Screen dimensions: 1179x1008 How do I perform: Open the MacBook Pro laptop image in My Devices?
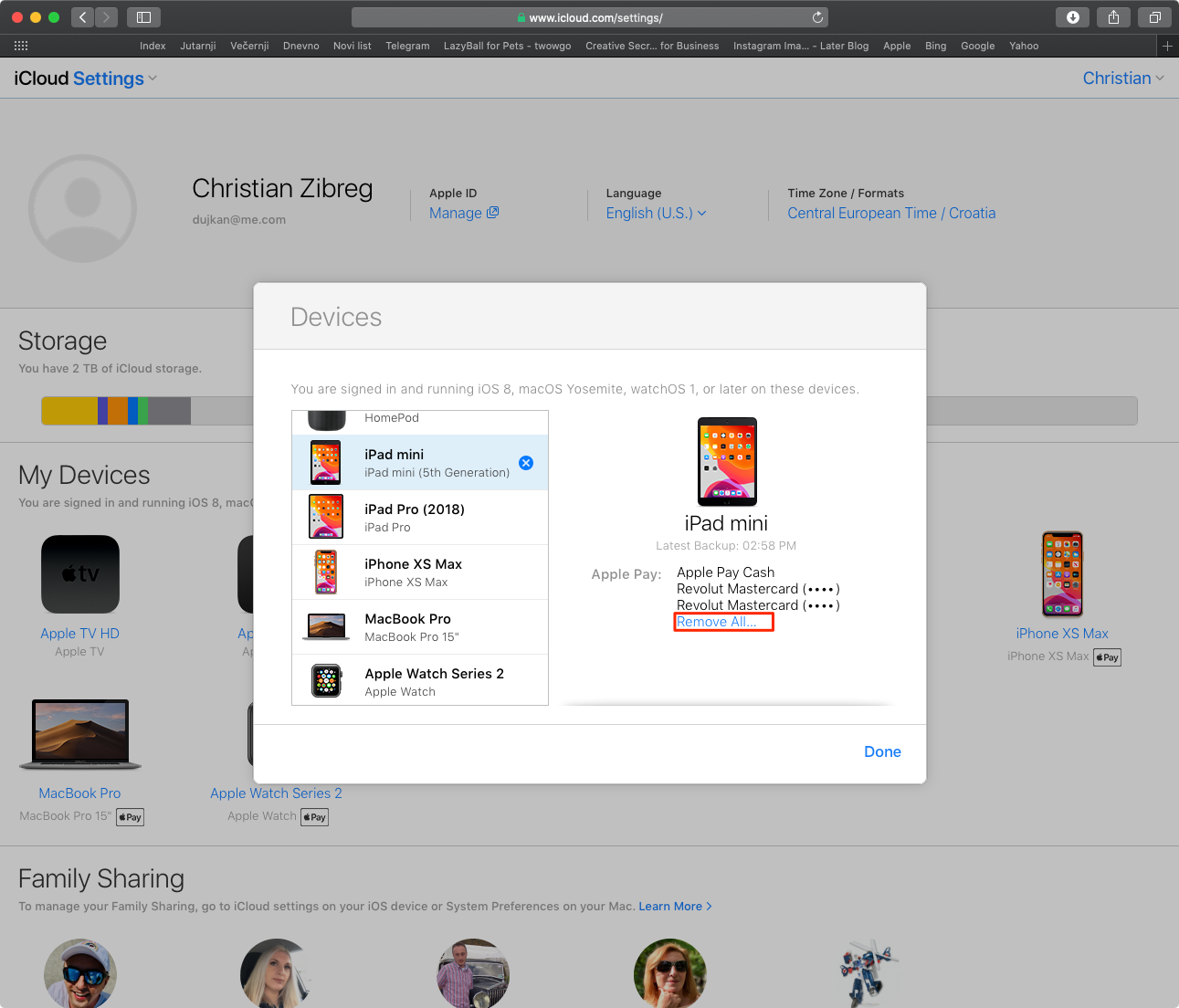(80, 735)
